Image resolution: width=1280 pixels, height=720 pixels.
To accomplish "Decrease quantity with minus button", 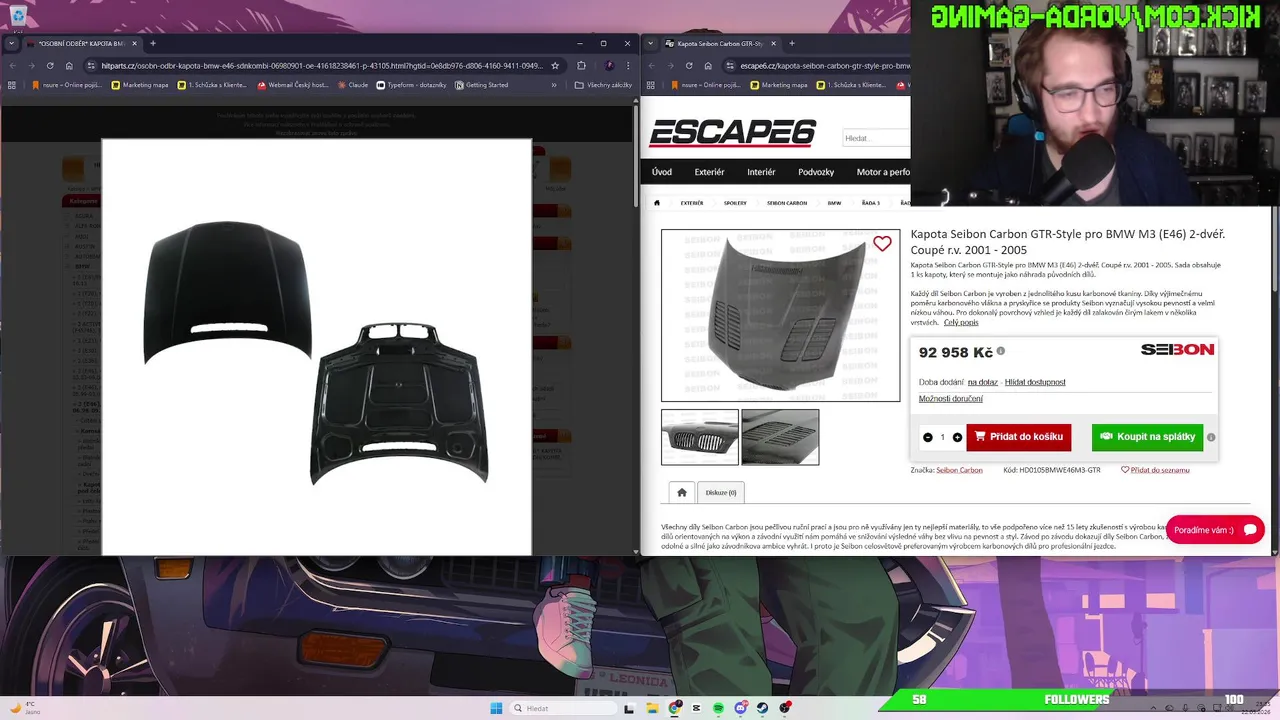I will click(x=927, y=437).
